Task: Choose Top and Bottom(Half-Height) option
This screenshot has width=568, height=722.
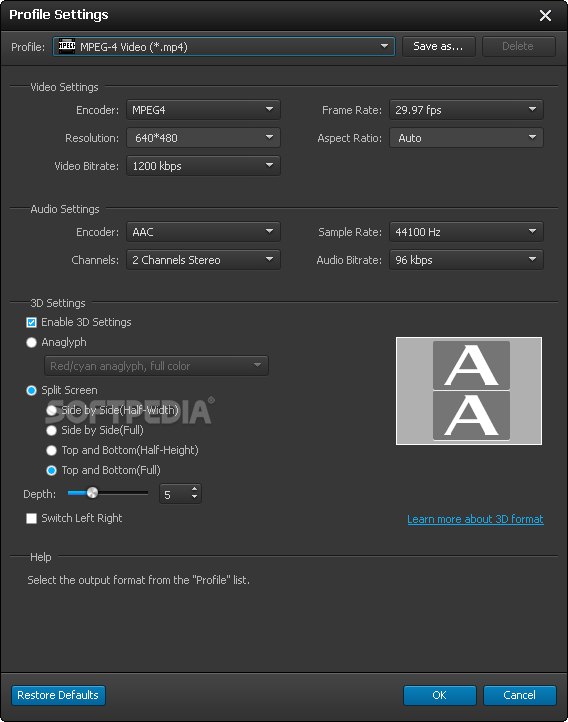Action: click(x=52, y=450)
